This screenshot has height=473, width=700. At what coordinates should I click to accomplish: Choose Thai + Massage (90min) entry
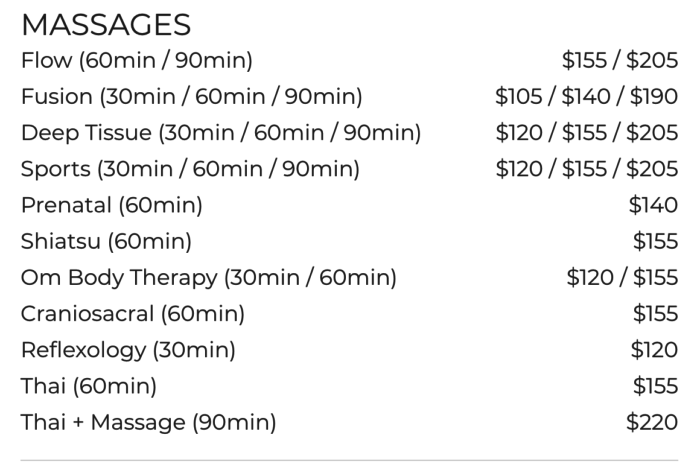149,422
